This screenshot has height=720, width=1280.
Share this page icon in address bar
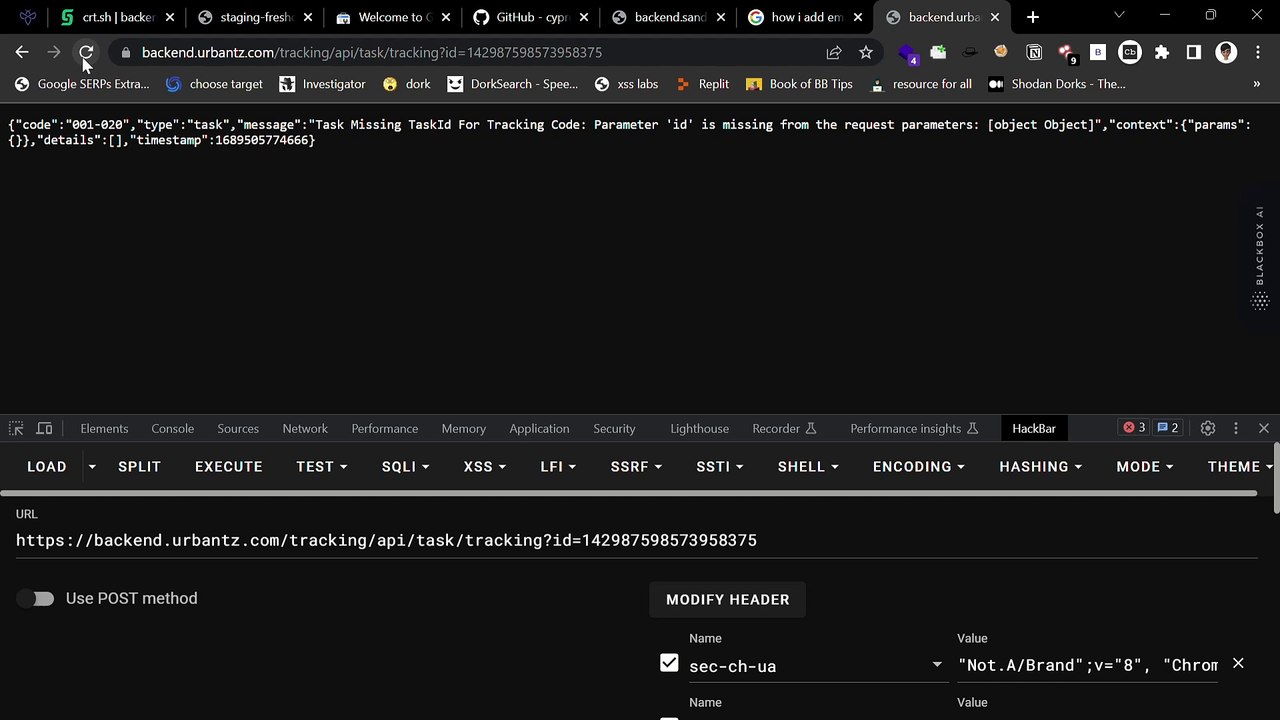tap(834, 52)
